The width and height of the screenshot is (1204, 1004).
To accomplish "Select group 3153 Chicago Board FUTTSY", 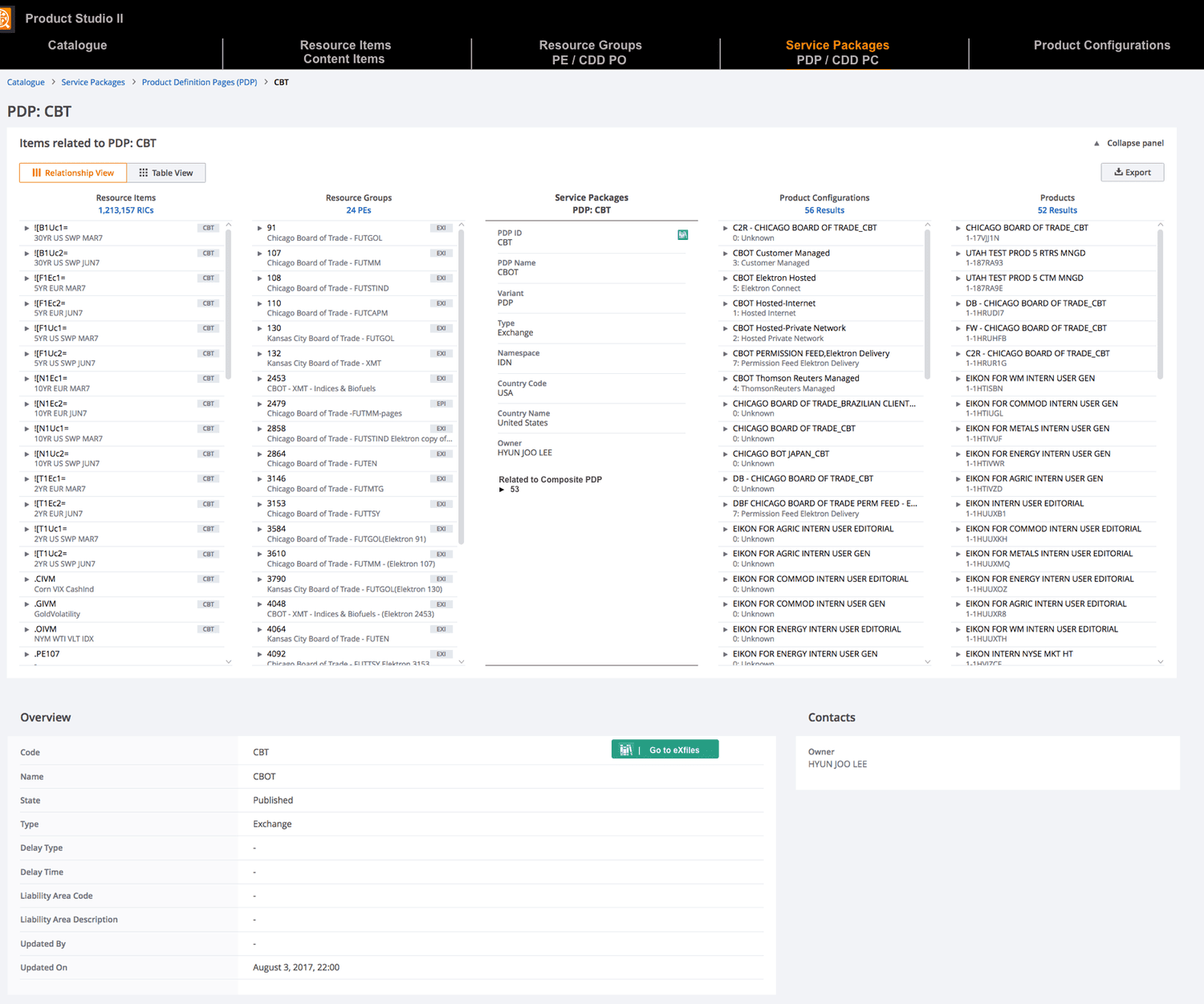I will point(353,509).
